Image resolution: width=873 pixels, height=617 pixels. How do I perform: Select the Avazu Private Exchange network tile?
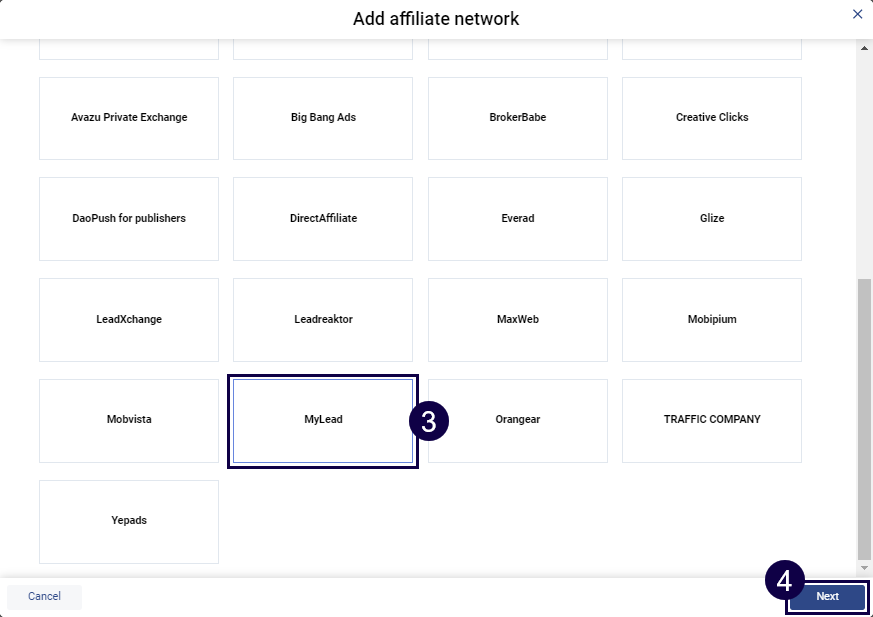[129, 118]
